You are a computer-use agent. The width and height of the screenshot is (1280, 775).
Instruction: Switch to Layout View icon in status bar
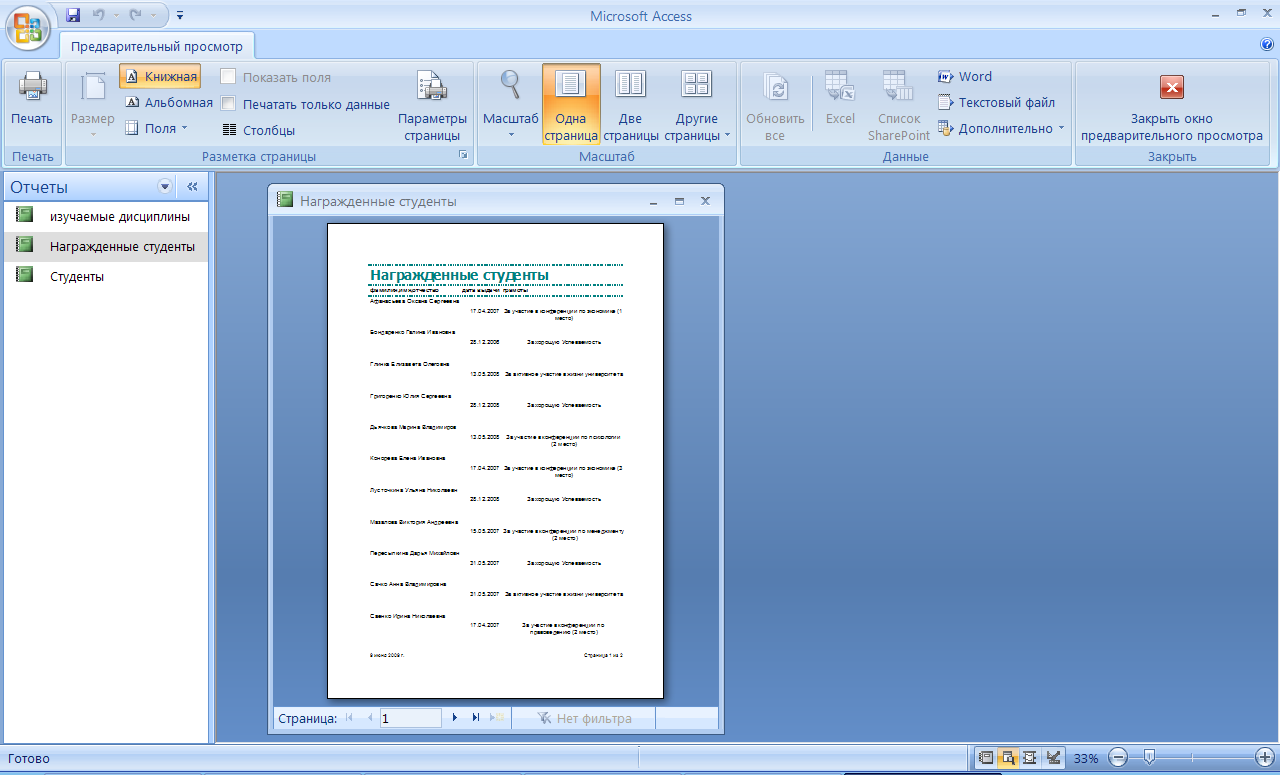click(1030, 758)
